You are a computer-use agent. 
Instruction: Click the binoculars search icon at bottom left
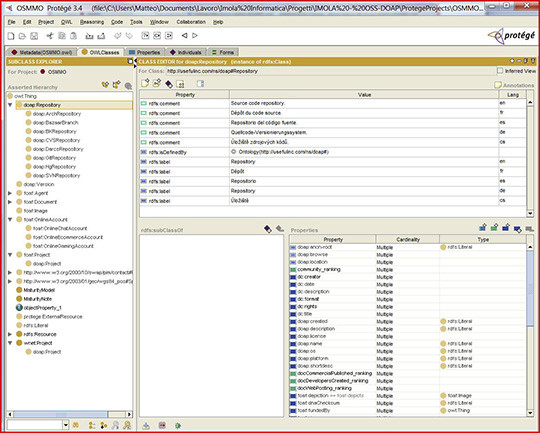(76, 426)
